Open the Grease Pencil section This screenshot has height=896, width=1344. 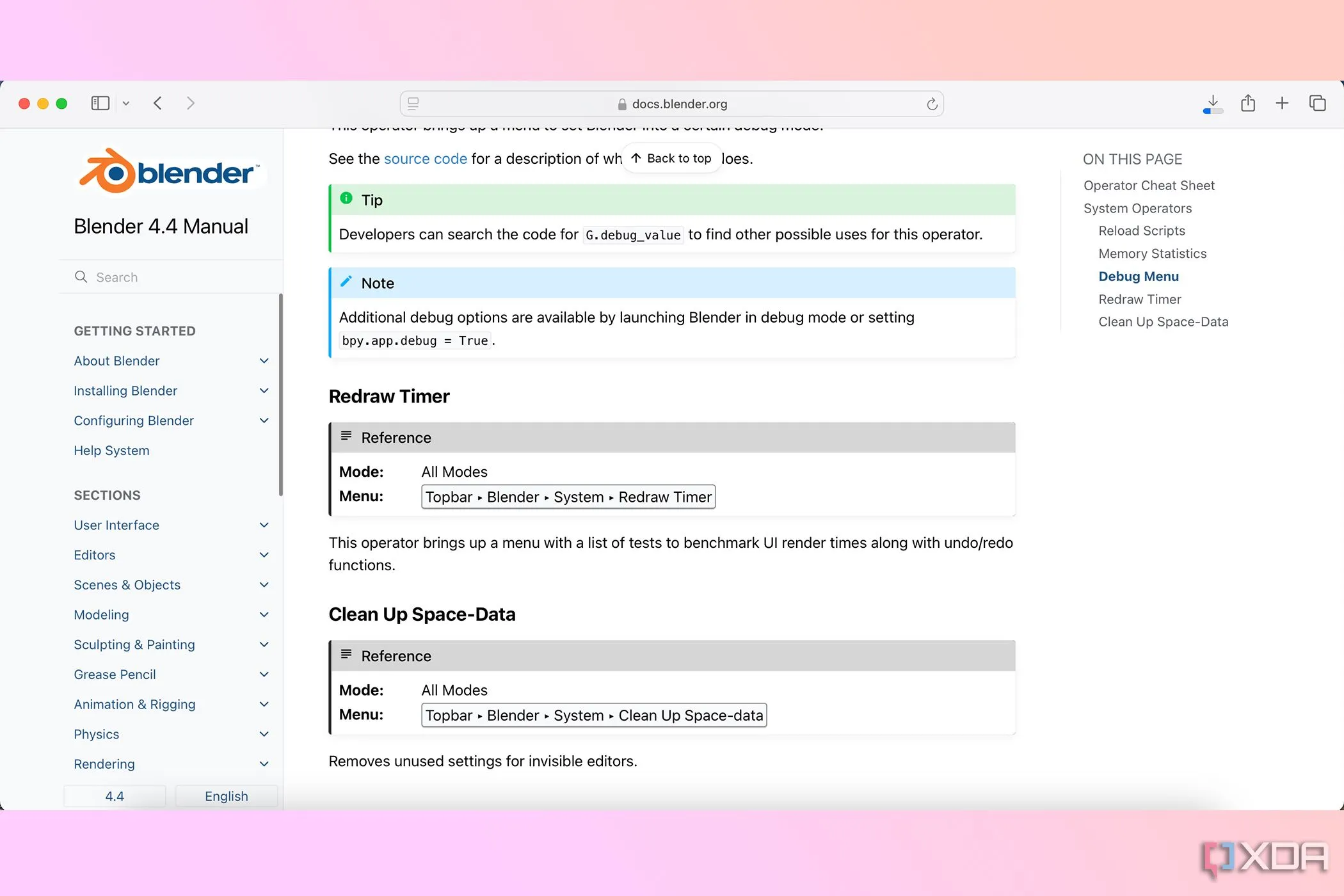point(115,675)
